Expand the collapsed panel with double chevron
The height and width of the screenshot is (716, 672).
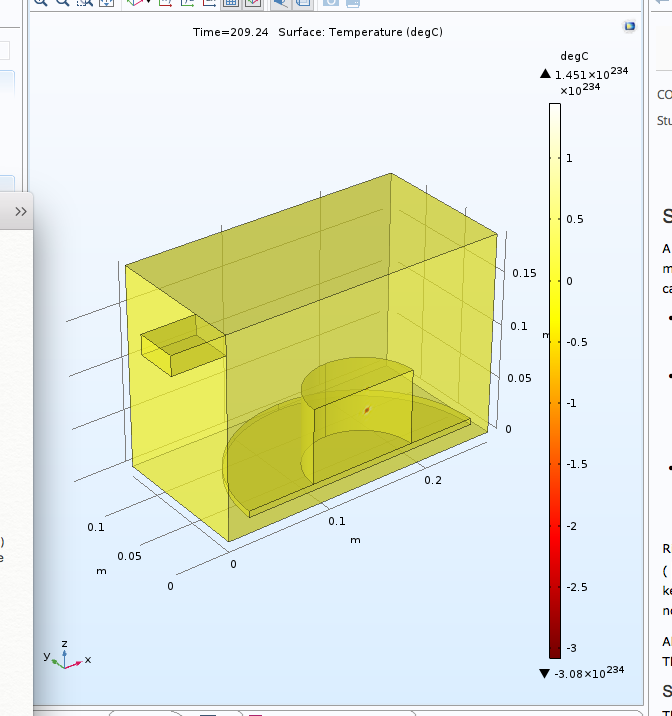pyautogui.click(x=20, y=211)
